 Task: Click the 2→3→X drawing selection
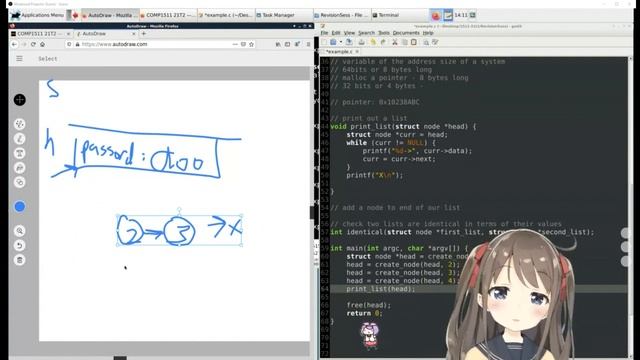pyautogui.click(x=179, y=230)
